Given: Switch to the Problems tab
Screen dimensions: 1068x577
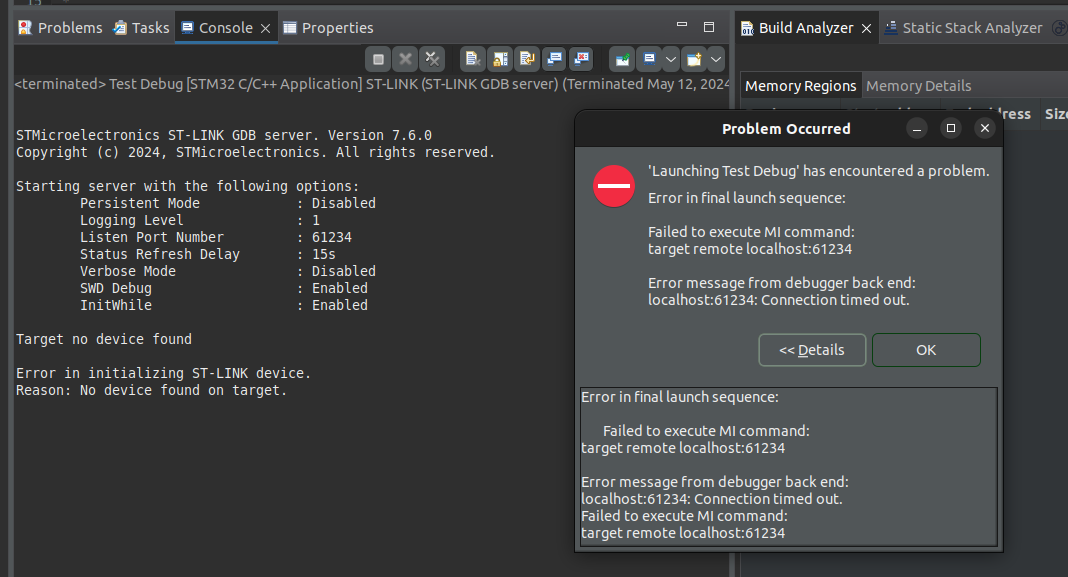Looking at the screenshot, I should 59,27.
